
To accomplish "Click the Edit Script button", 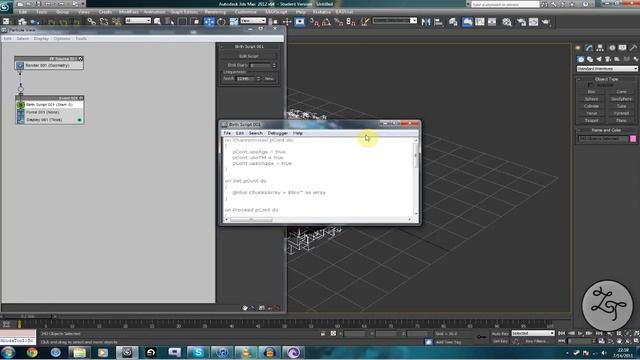I will [x=249, y=56].
